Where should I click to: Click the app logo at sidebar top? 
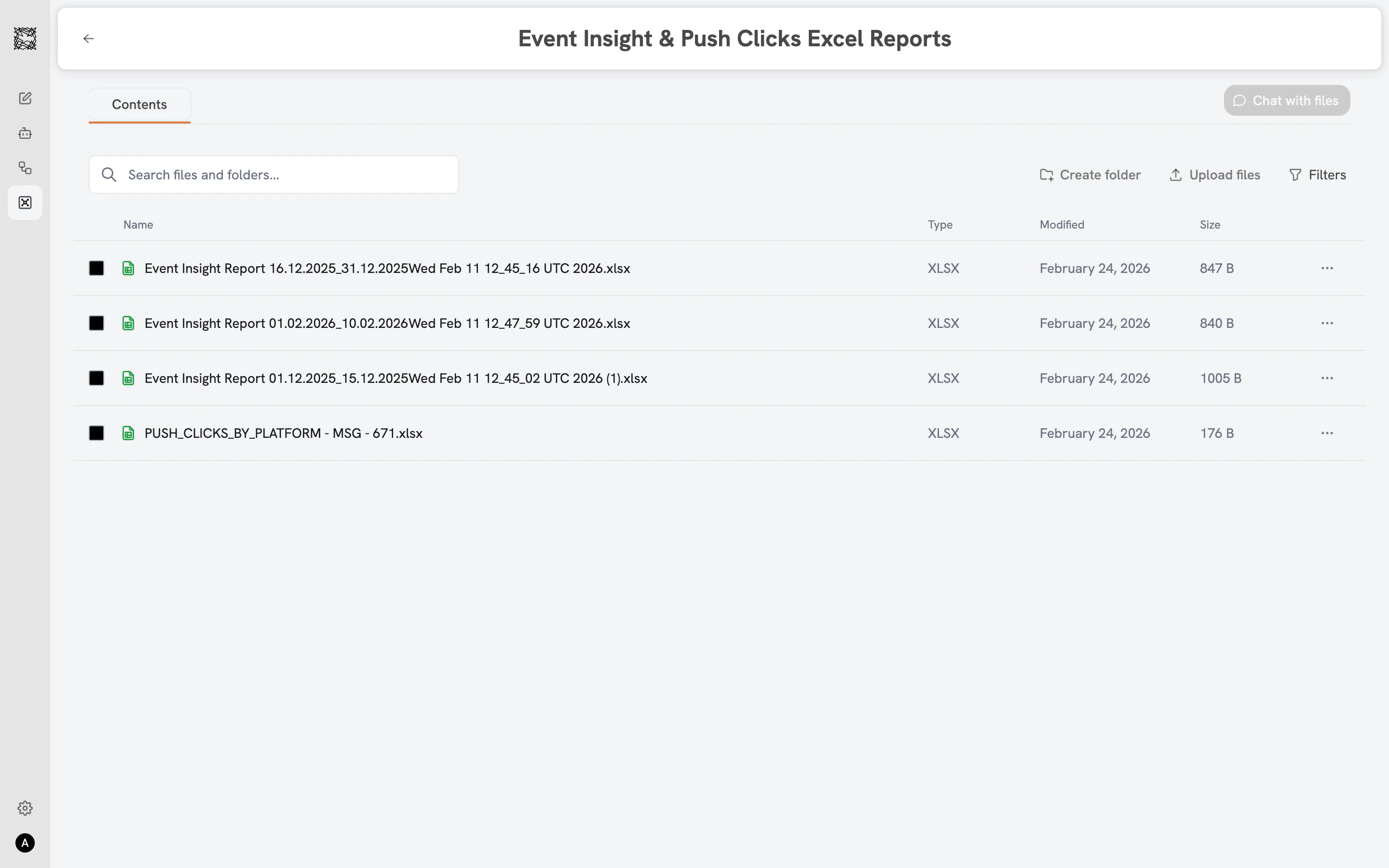(x=25, y=38)
